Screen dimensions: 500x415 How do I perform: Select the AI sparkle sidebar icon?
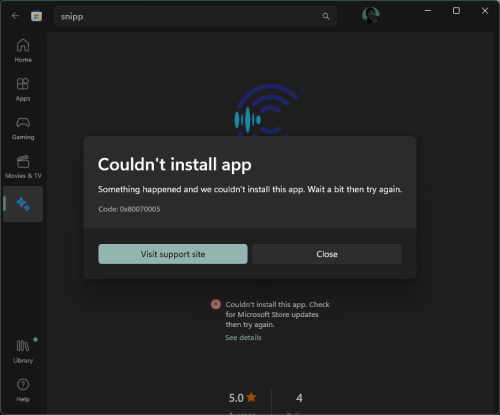(x=23, y=204)
